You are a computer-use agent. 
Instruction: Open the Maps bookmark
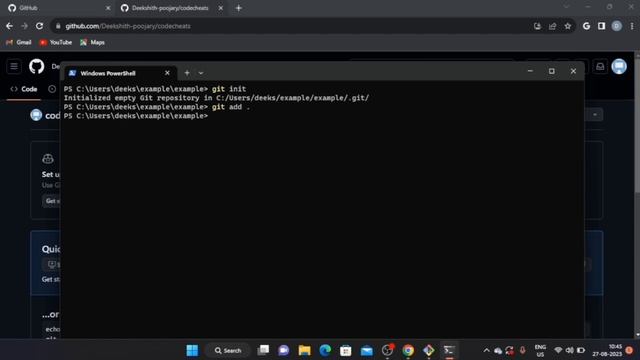coord(93,42)
